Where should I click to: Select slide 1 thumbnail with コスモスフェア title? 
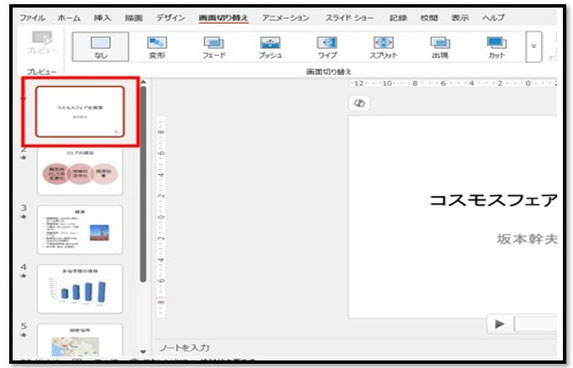[80, 111]
